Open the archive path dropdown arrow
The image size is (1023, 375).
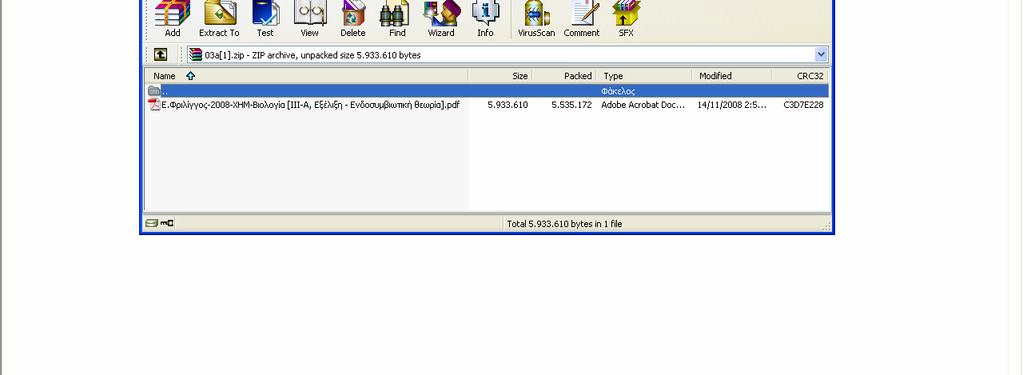pyautogui.click(x=821, y=55)
